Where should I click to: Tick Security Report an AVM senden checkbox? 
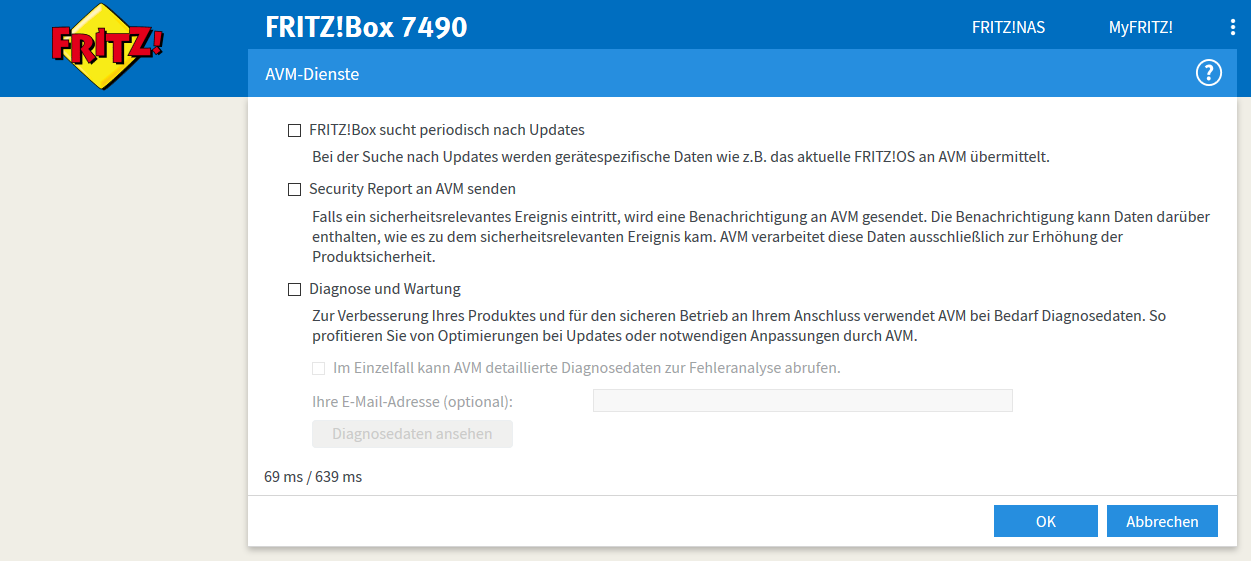click(x=294, y=189)
